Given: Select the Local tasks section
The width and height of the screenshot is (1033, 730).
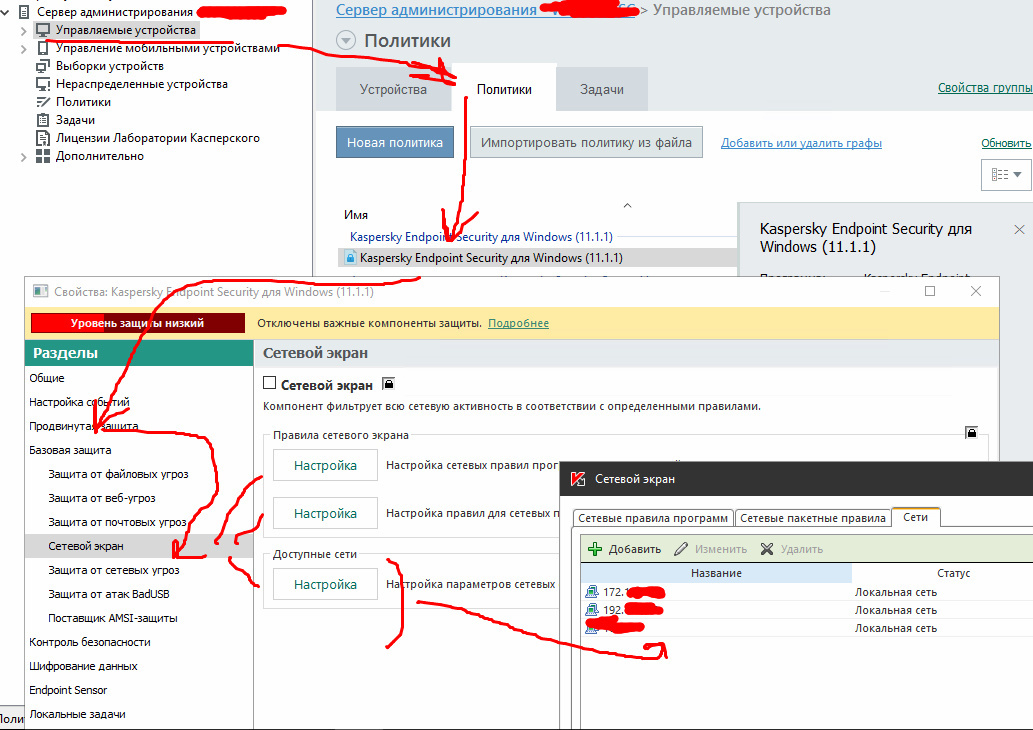Looking at the screenshot, I should point(77,714).
